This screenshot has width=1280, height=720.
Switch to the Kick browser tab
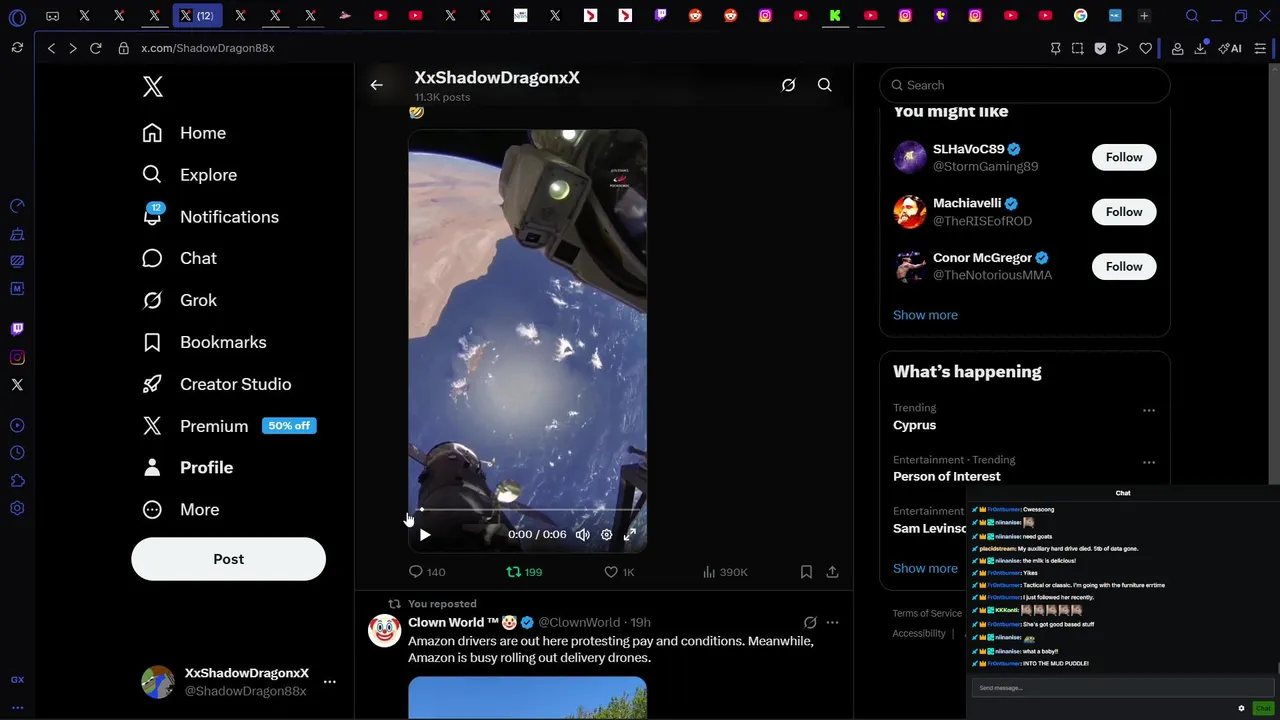835,16
